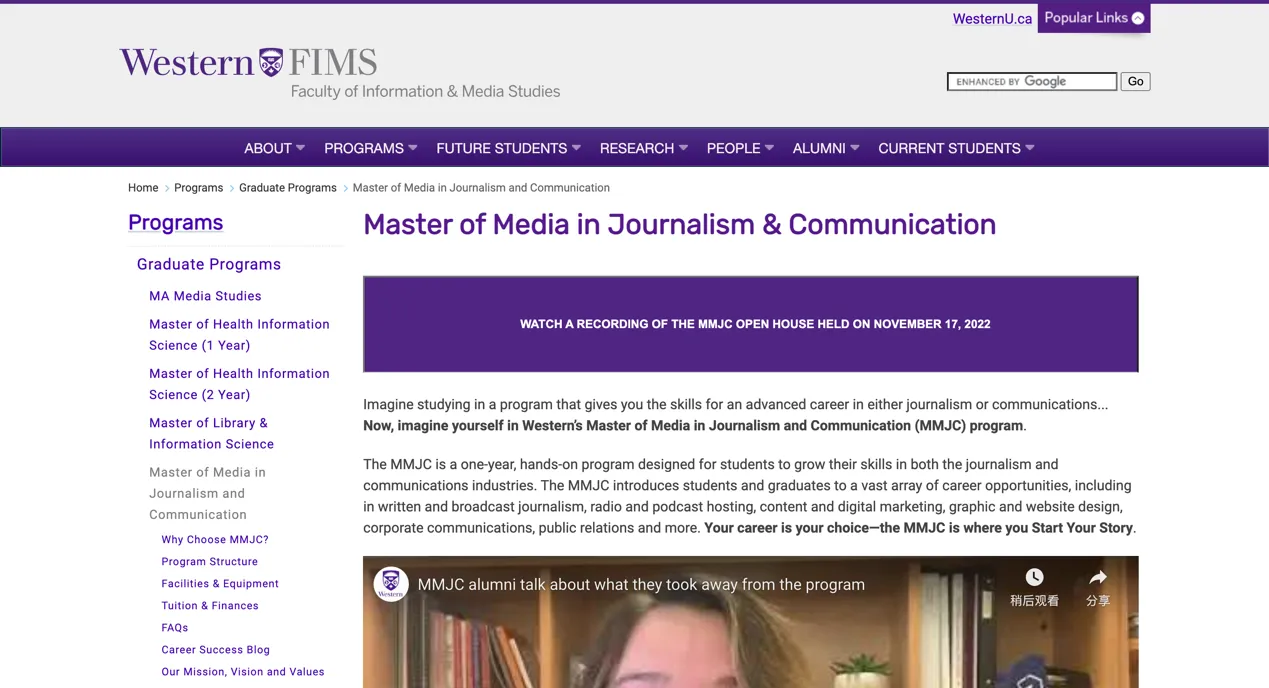
Task: Go to Home in breadcrumb
Action: (143, 188)
